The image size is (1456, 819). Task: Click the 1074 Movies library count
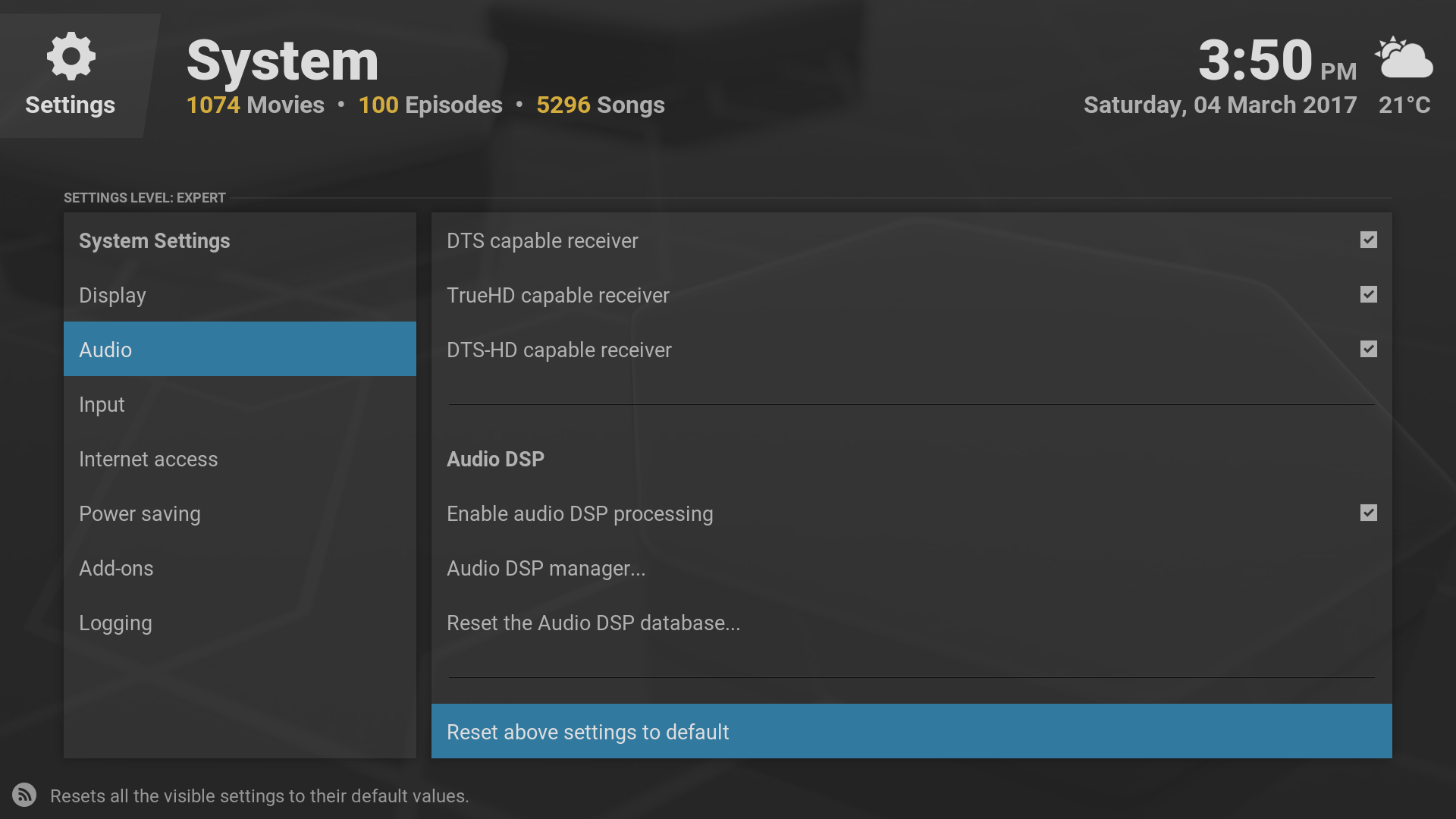click(255, 105)
